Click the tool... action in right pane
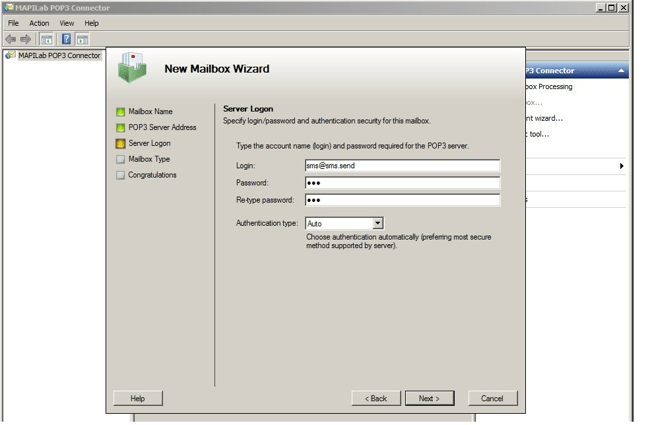 538,134
